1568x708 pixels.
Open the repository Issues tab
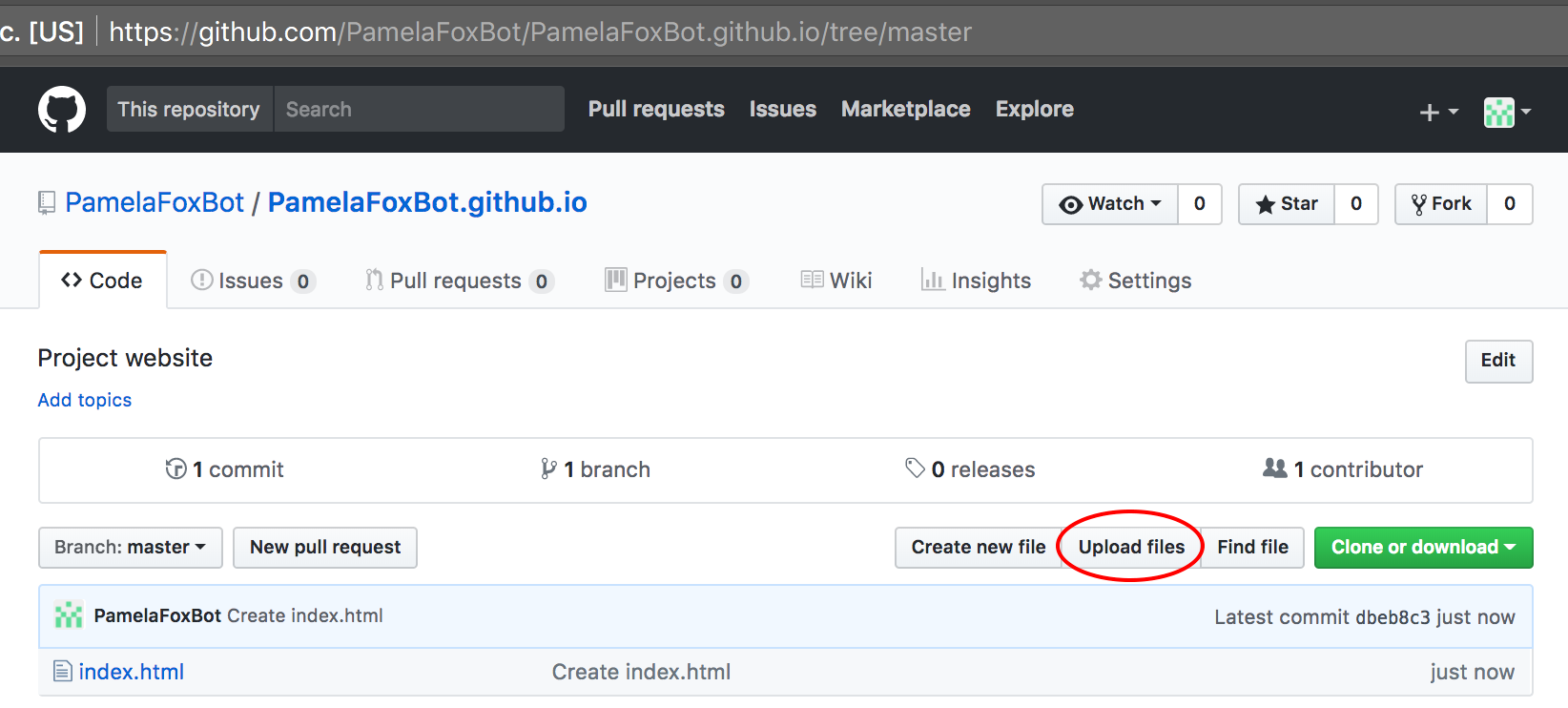tap(253, 281)
